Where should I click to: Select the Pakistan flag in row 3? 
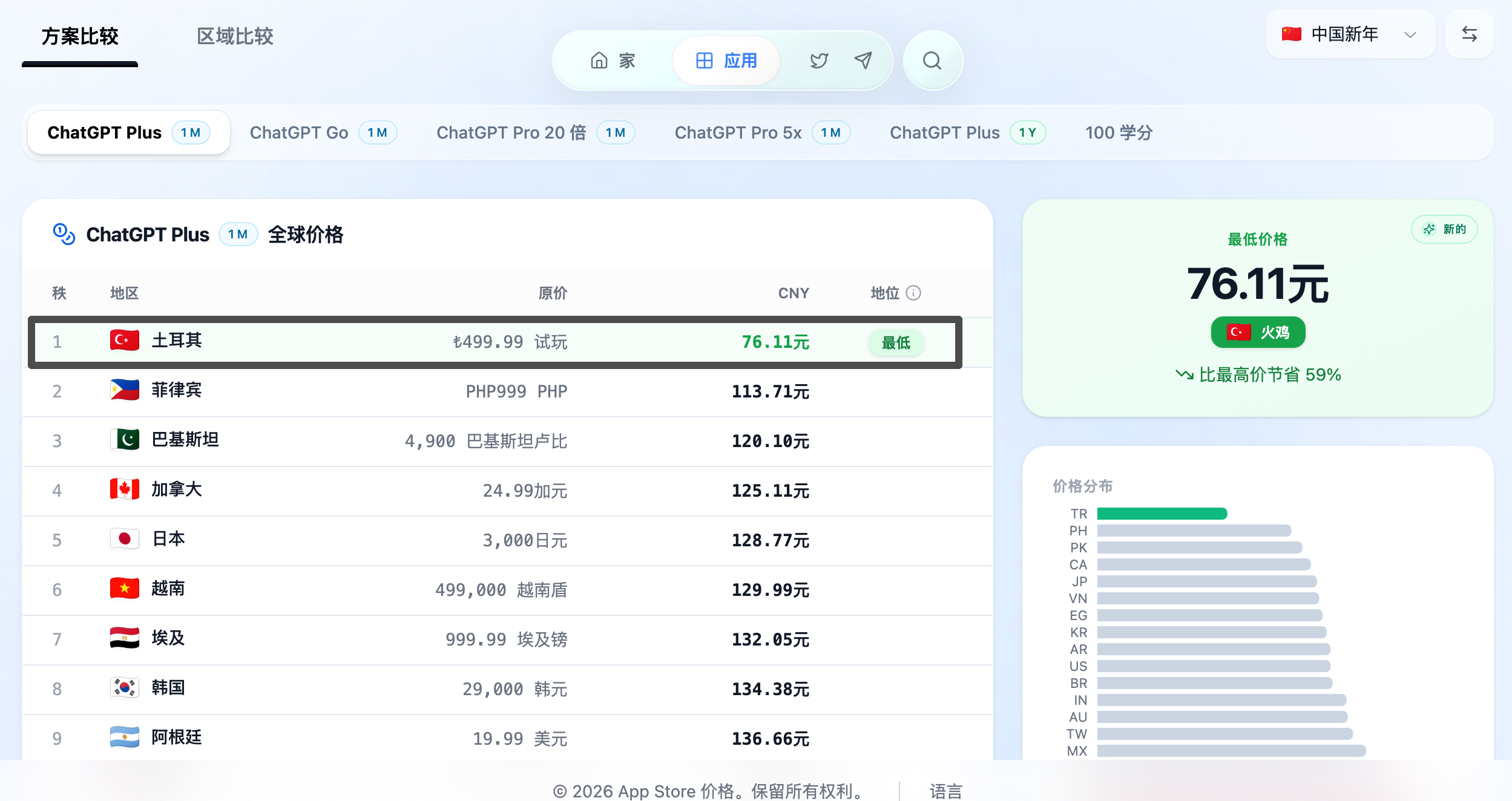(x=125, y=439)
